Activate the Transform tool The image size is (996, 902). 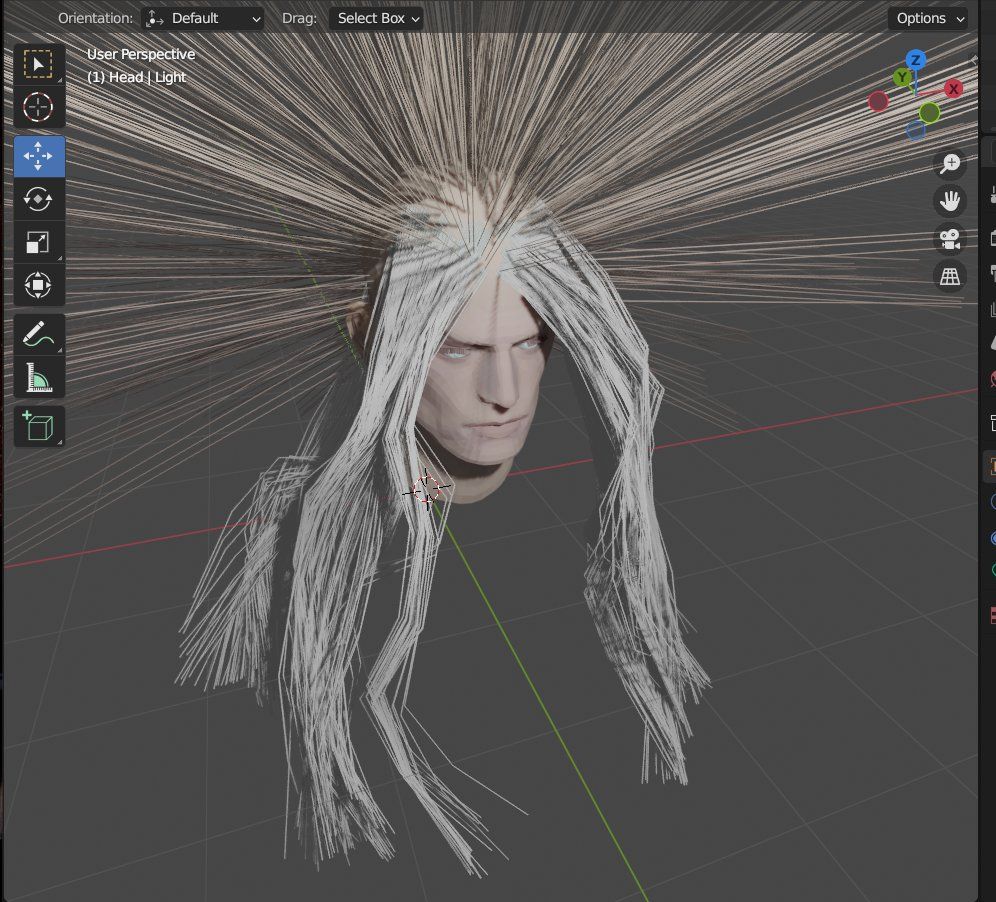click(39, 286)
